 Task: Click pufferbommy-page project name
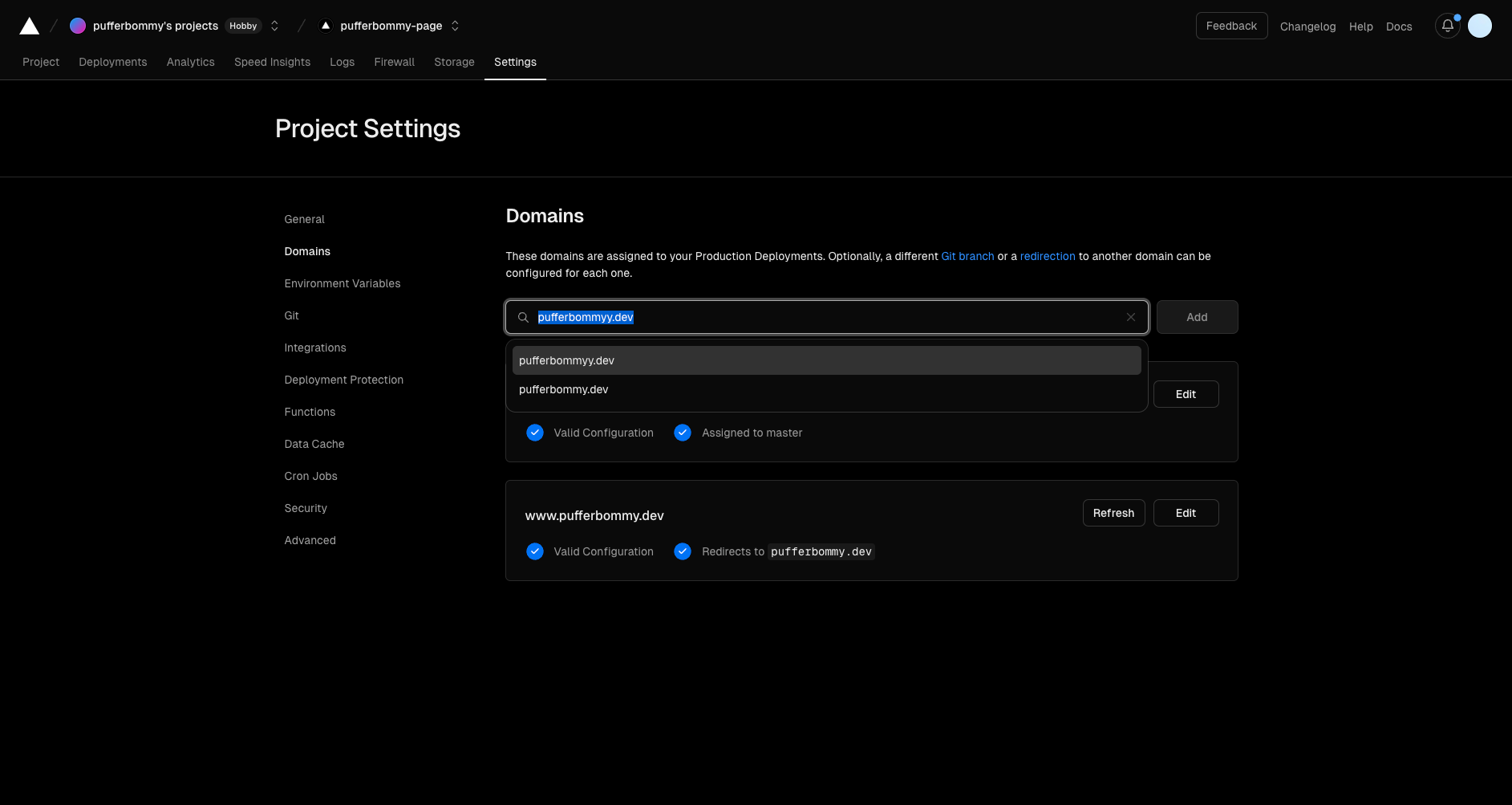pyautogui.click(x=391, y=26)
